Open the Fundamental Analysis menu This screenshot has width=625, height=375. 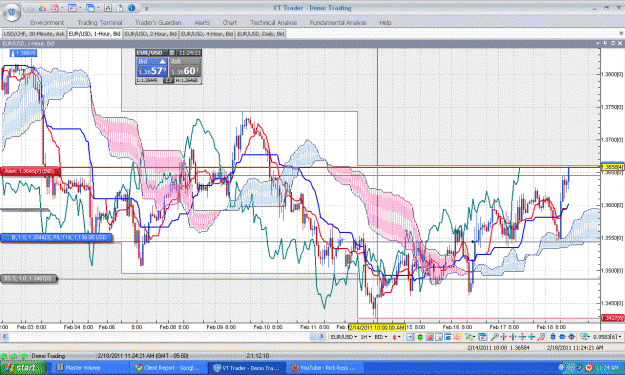coord(338,23)
